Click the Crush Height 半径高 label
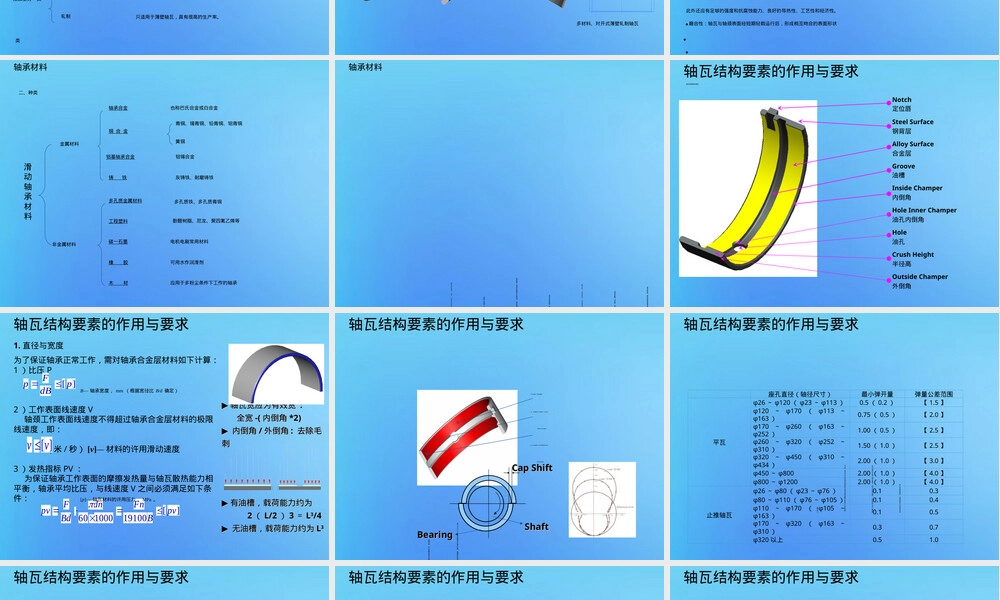Screen dimensions: 1000x600 coord(913,259)
